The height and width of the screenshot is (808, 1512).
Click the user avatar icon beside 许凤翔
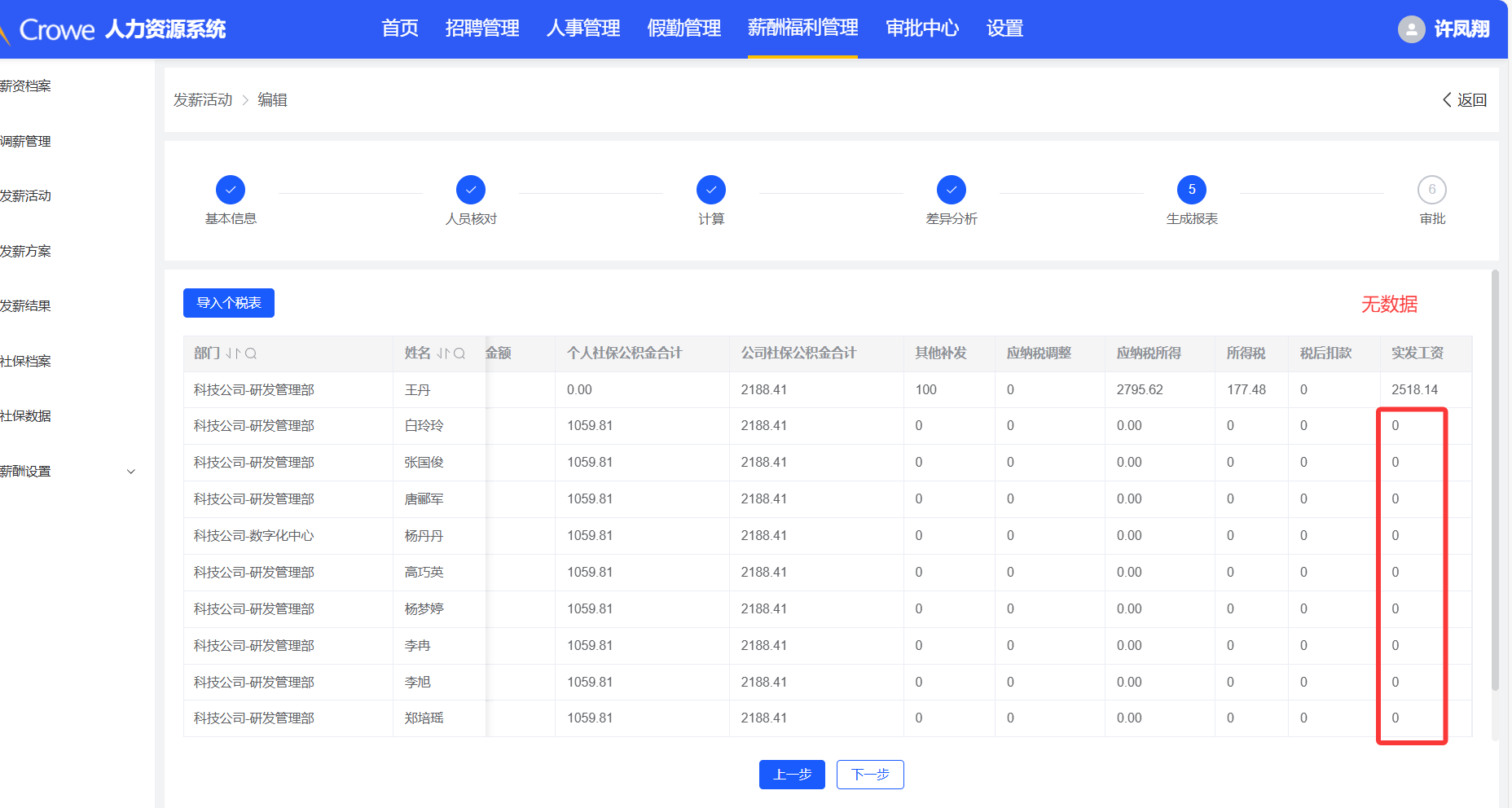pyautogui.click(x=1411, y=29)
